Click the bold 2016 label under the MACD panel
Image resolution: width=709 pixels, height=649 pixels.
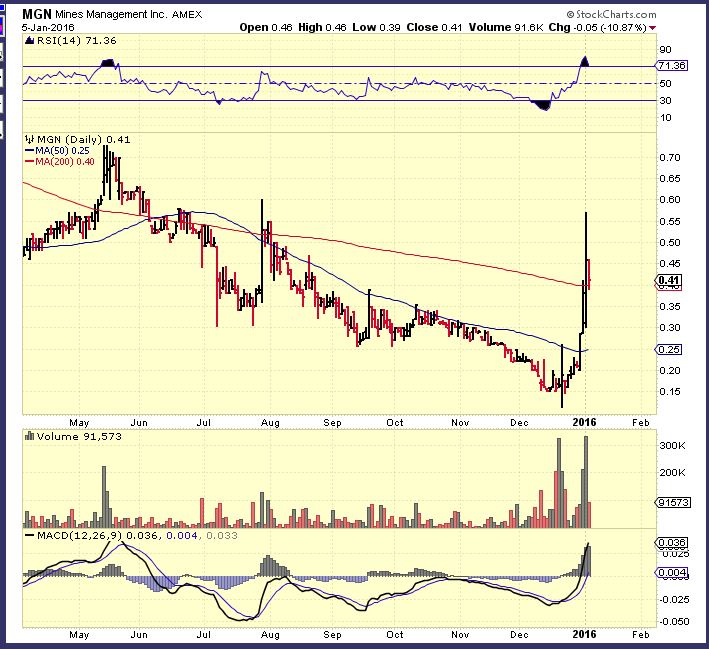584,635
